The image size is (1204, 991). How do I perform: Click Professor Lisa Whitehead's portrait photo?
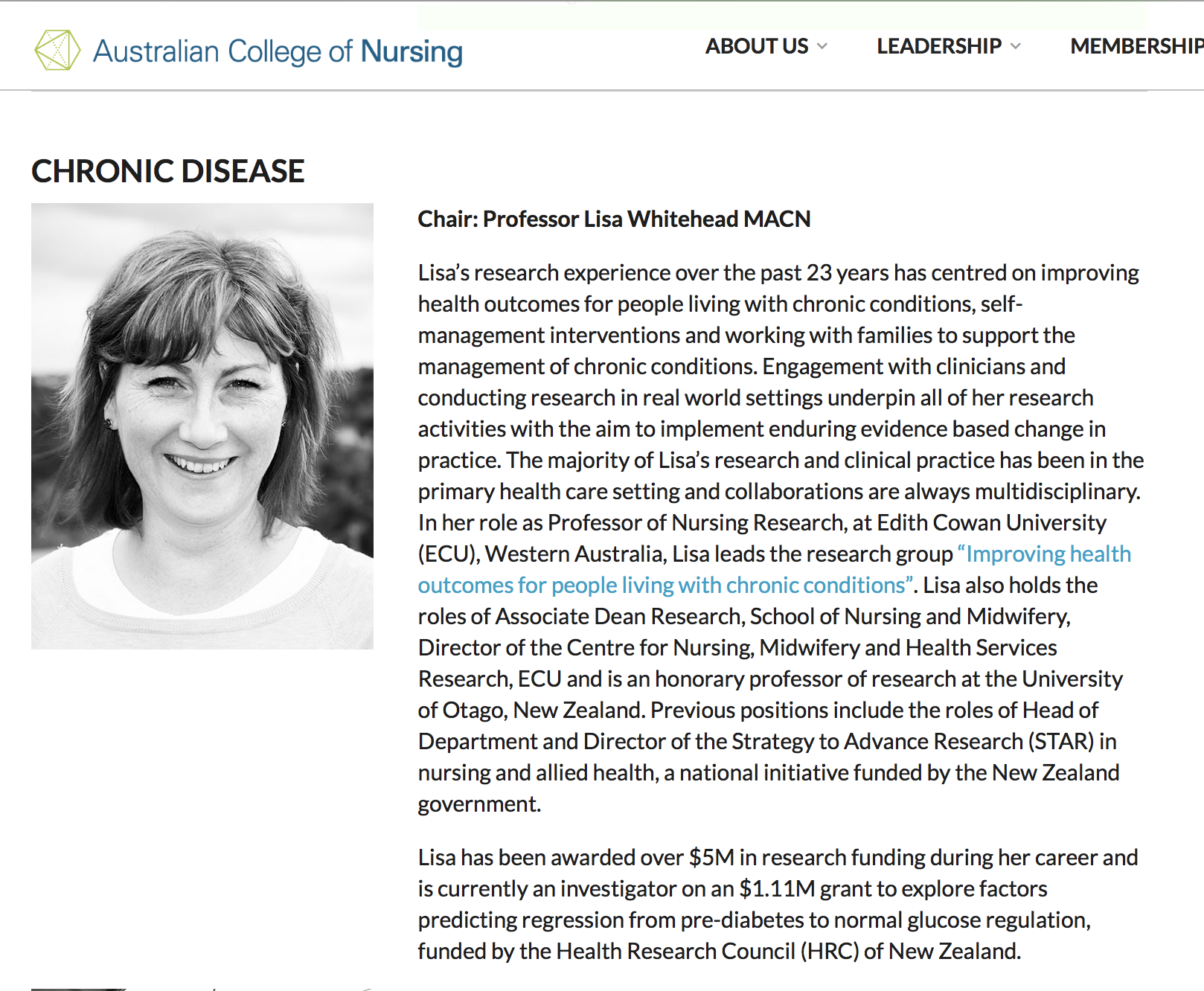coord(202,424)
